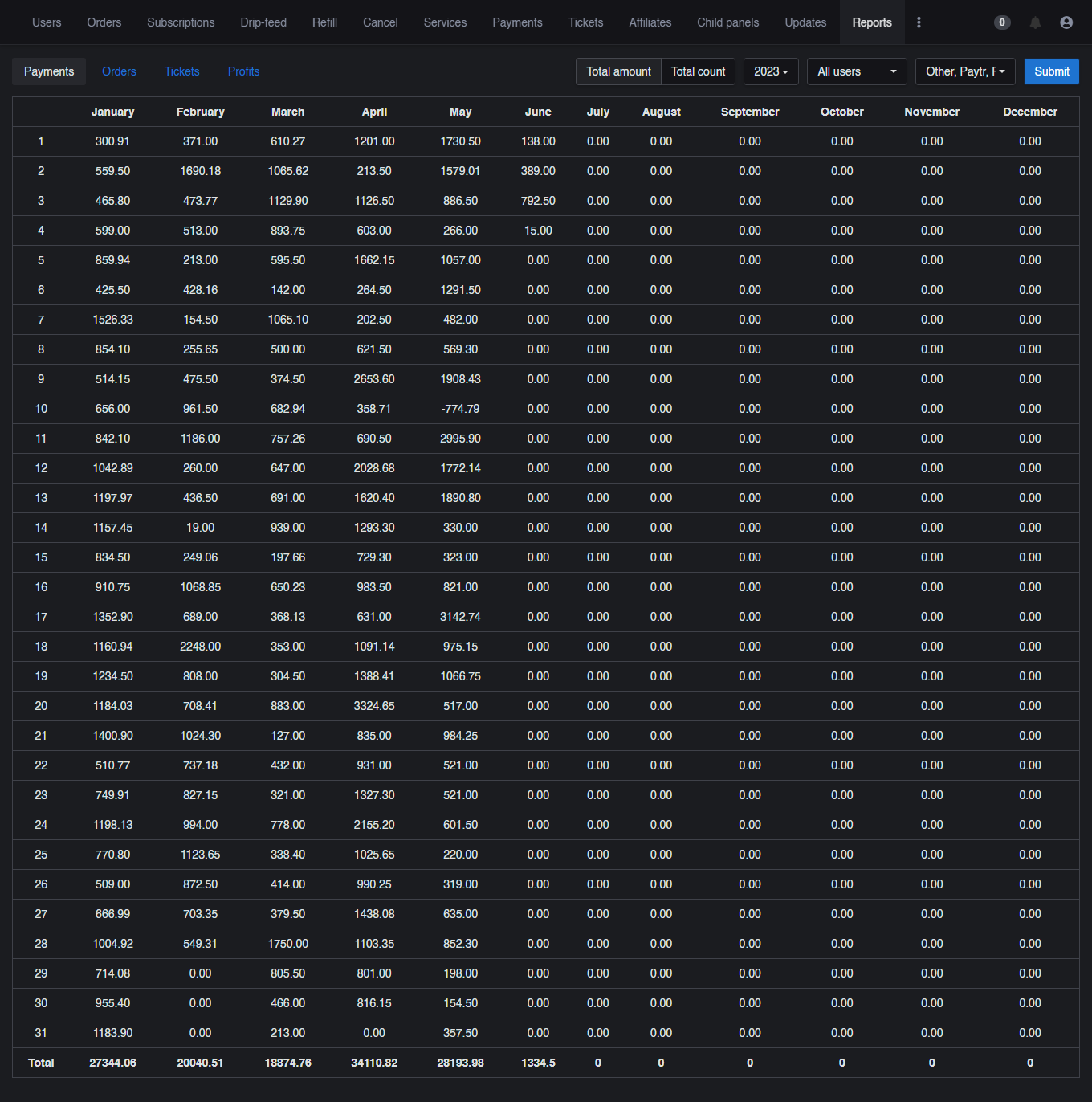This screenshot has height=1102, width=1092.
Task: Open the Orders item in top navigation
Action: (104, 22)
